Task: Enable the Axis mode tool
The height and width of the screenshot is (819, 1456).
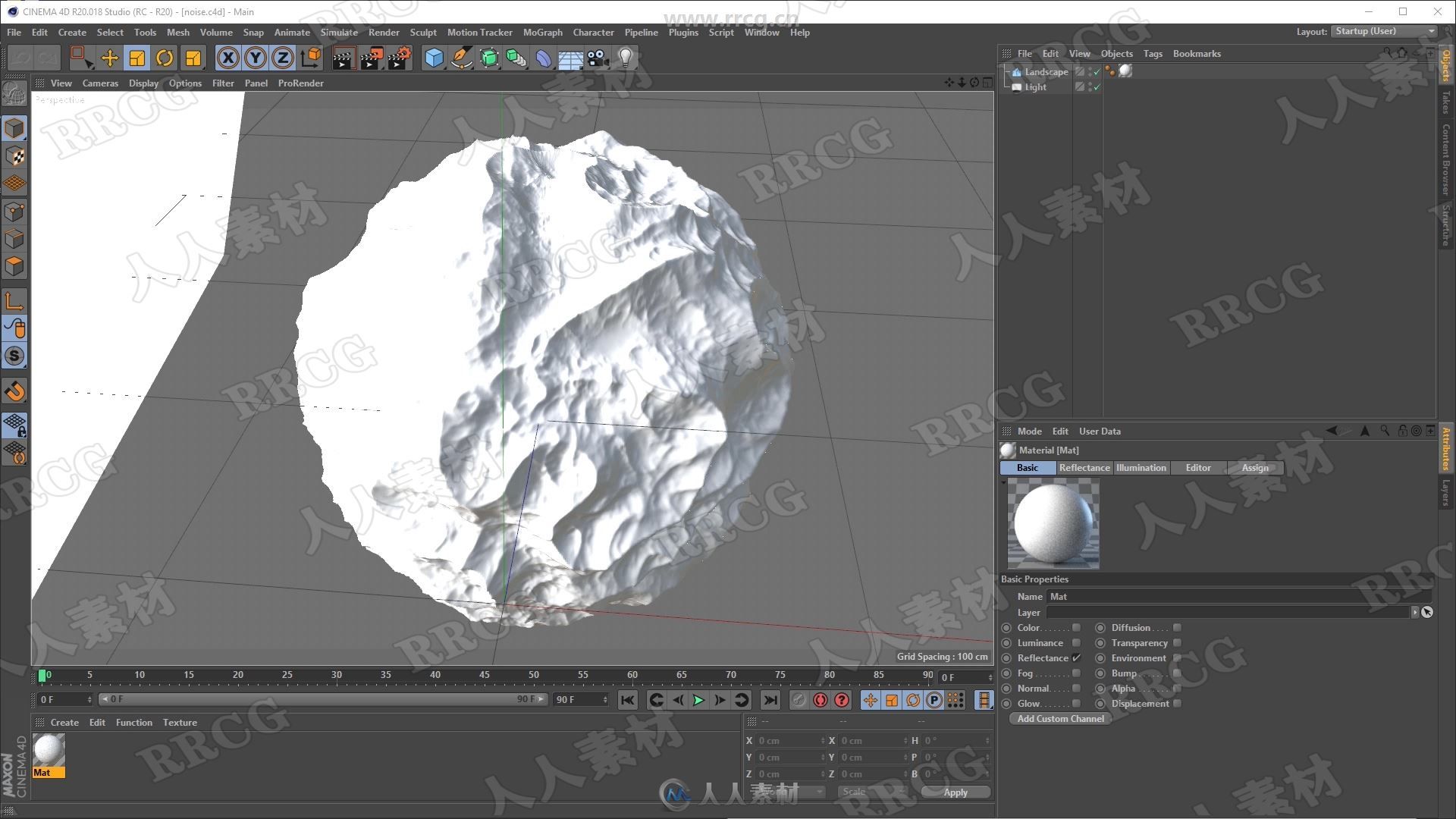Action: (14, 301)
